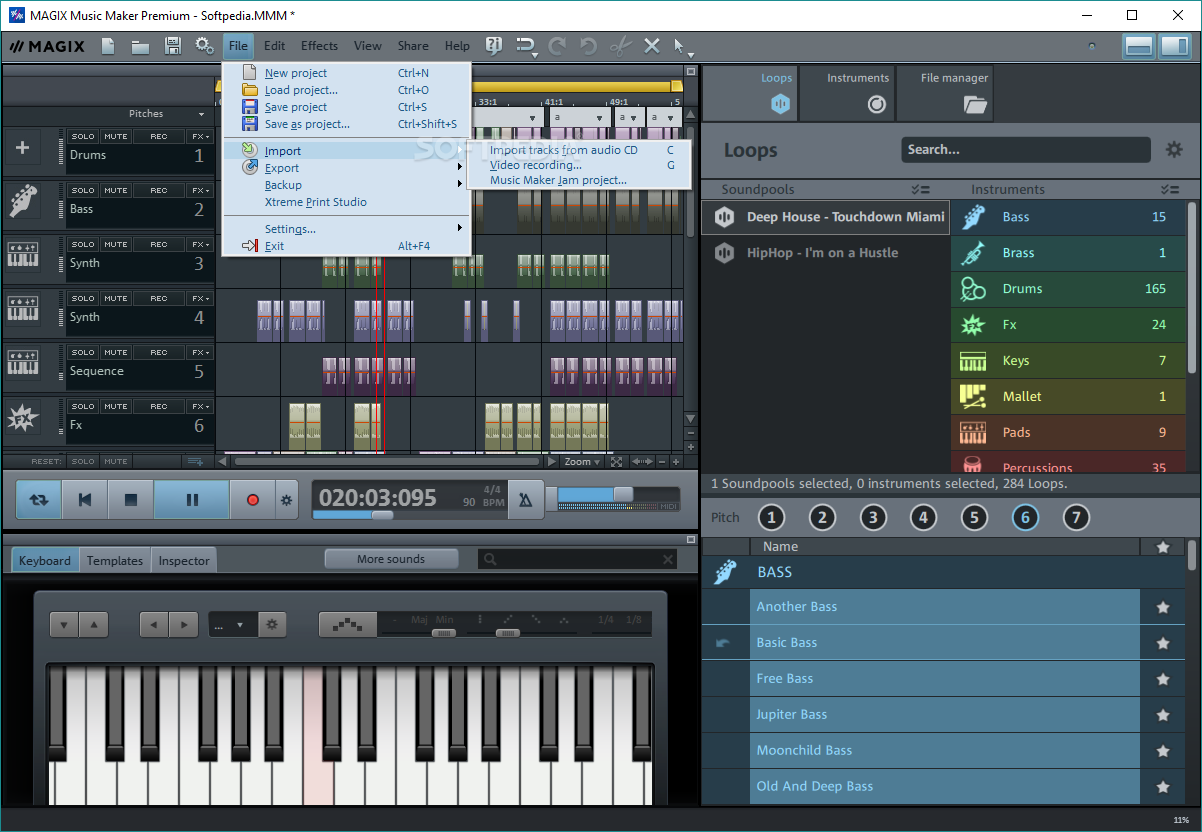Click the Bass track guitar icon
Image resolution: width=1202 pixels, height=832 pixels.
click(x=23, y=200)
